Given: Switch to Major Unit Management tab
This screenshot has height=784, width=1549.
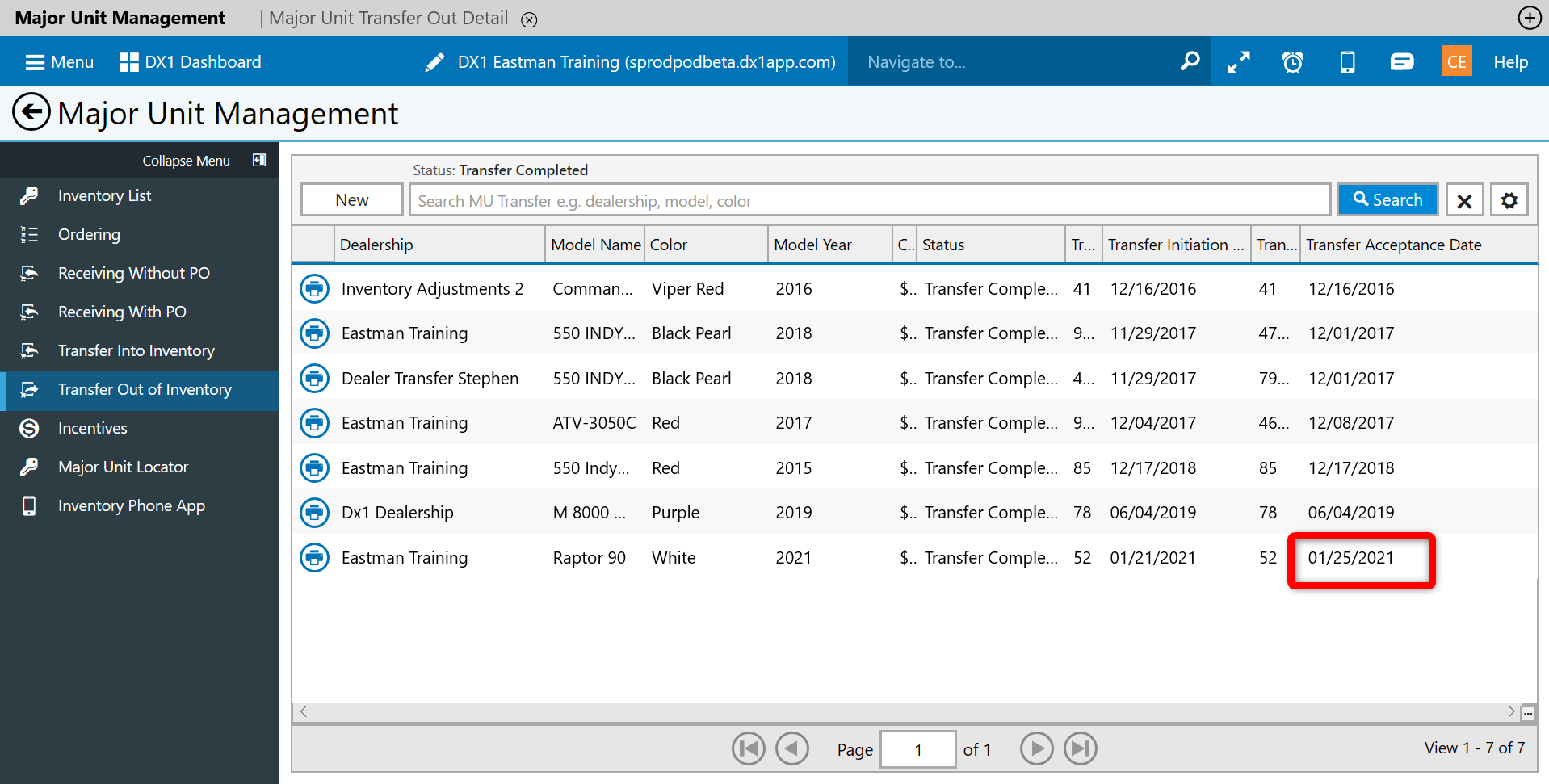Looking at the screenshot, I should pos(120,18).
